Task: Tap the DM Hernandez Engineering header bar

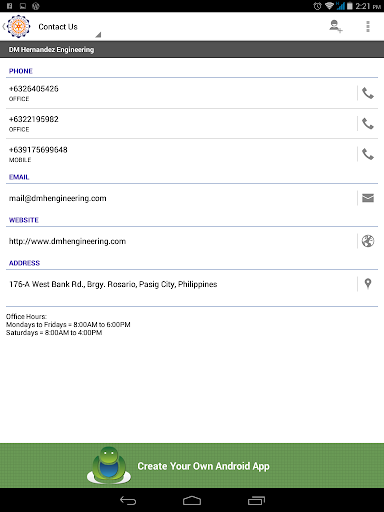Action: click(x=192, y=49)
